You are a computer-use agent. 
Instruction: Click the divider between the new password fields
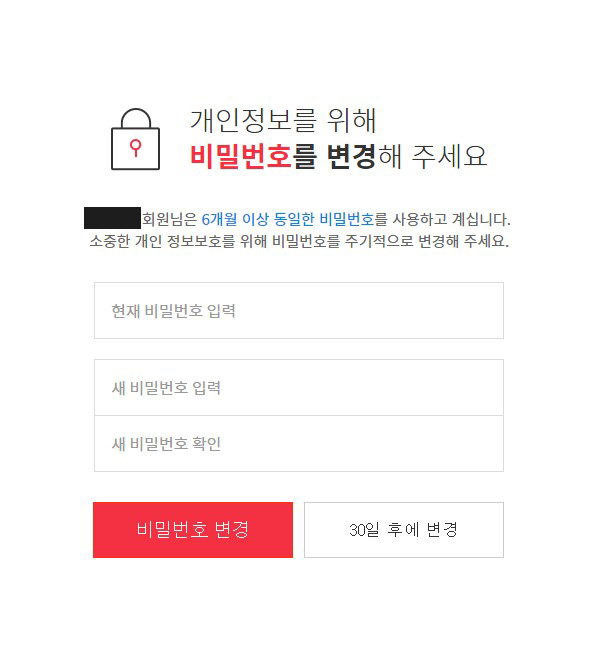[x=299, y=416]
